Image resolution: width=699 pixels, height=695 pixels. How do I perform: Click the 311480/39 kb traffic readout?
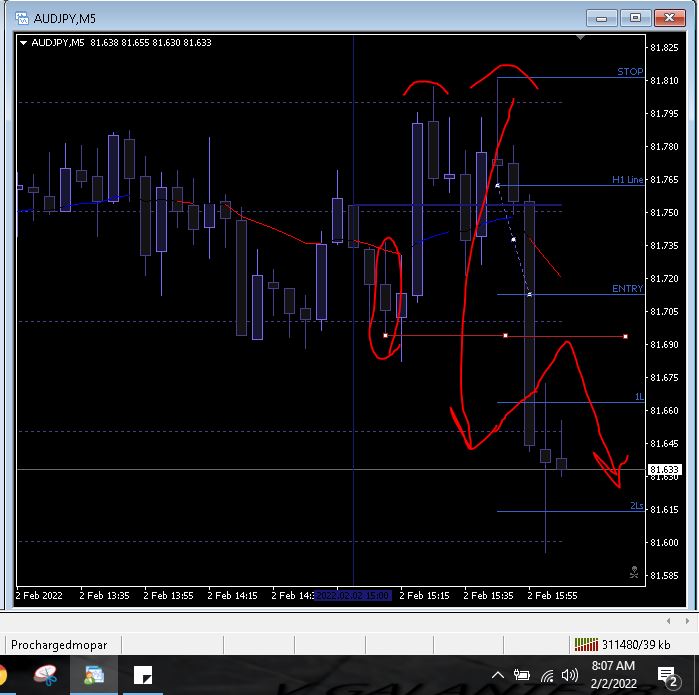pos(636,645)
